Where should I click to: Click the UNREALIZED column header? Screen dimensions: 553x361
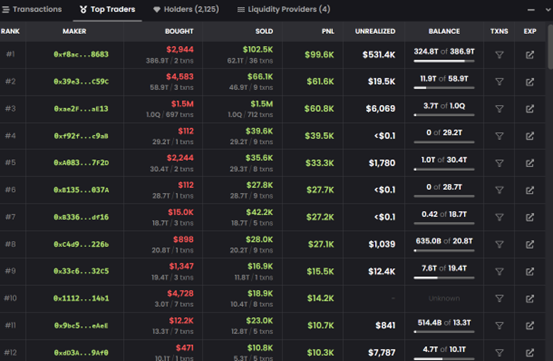(x=375, y=31)
